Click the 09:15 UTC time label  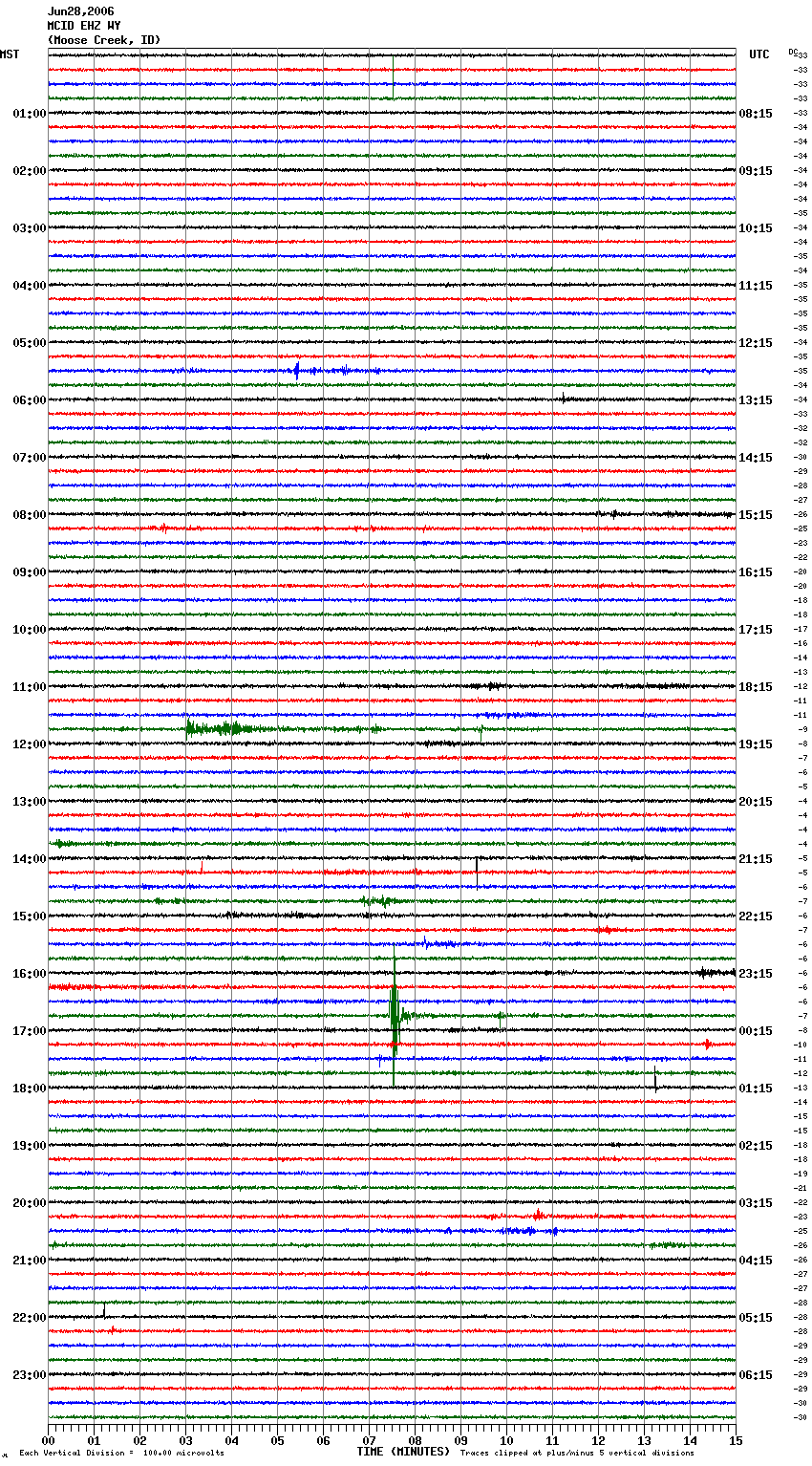756,171
